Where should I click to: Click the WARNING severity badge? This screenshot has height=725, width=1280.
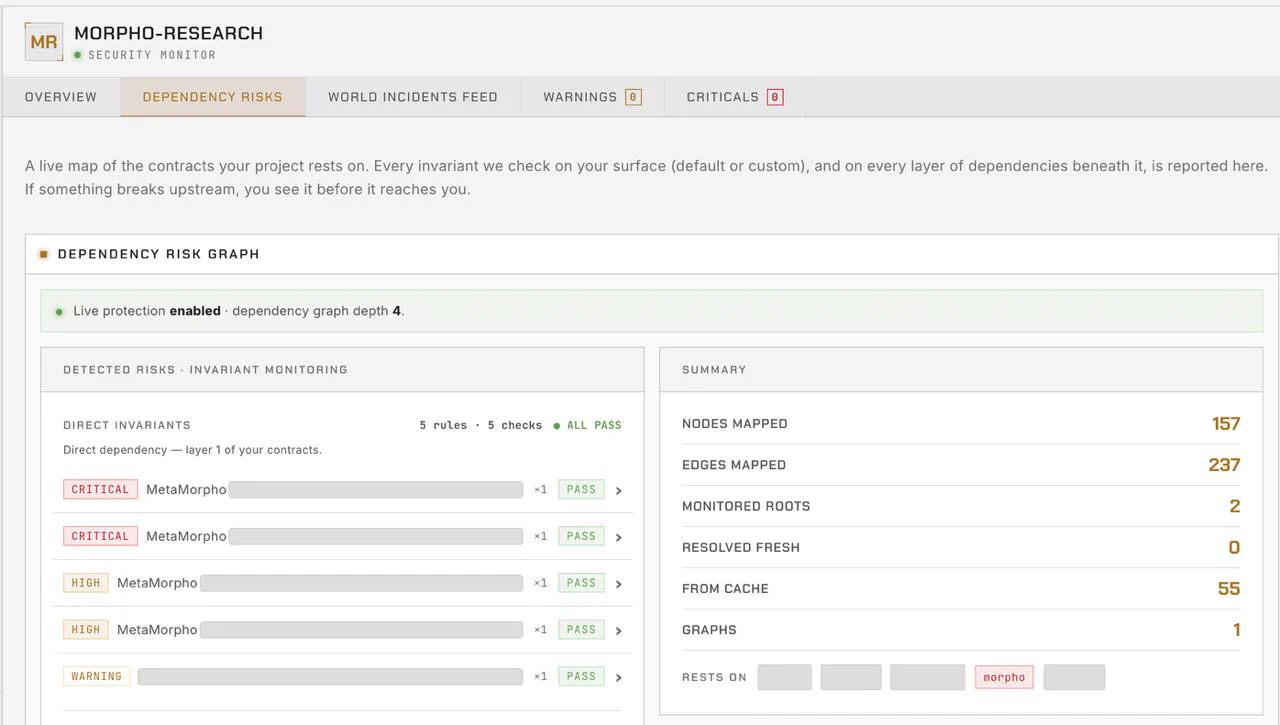(97, 676)
